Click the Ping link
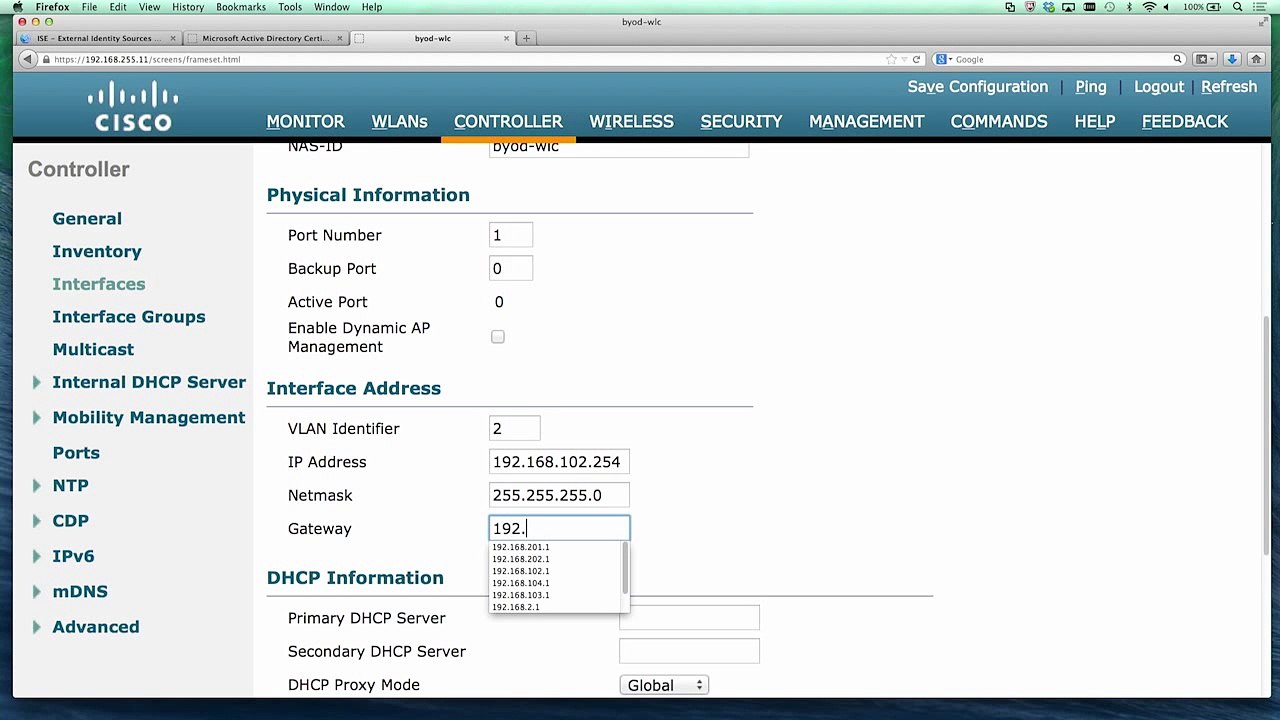The image size is (1280, 720). coord(1091,87)
